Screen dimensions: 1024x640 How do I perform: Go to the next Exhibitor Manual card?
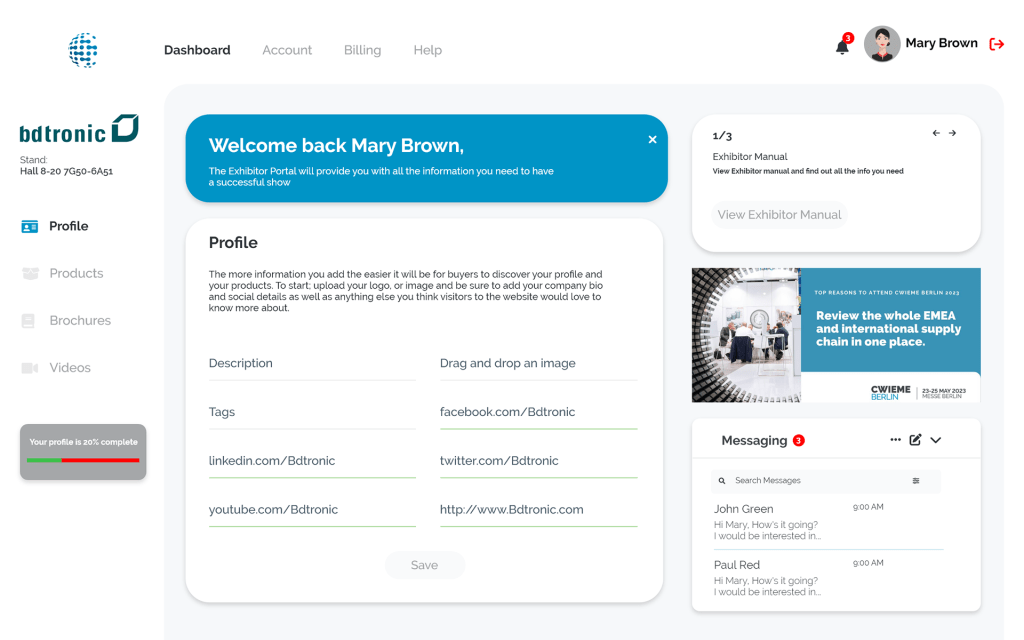(x=952, y=133)
